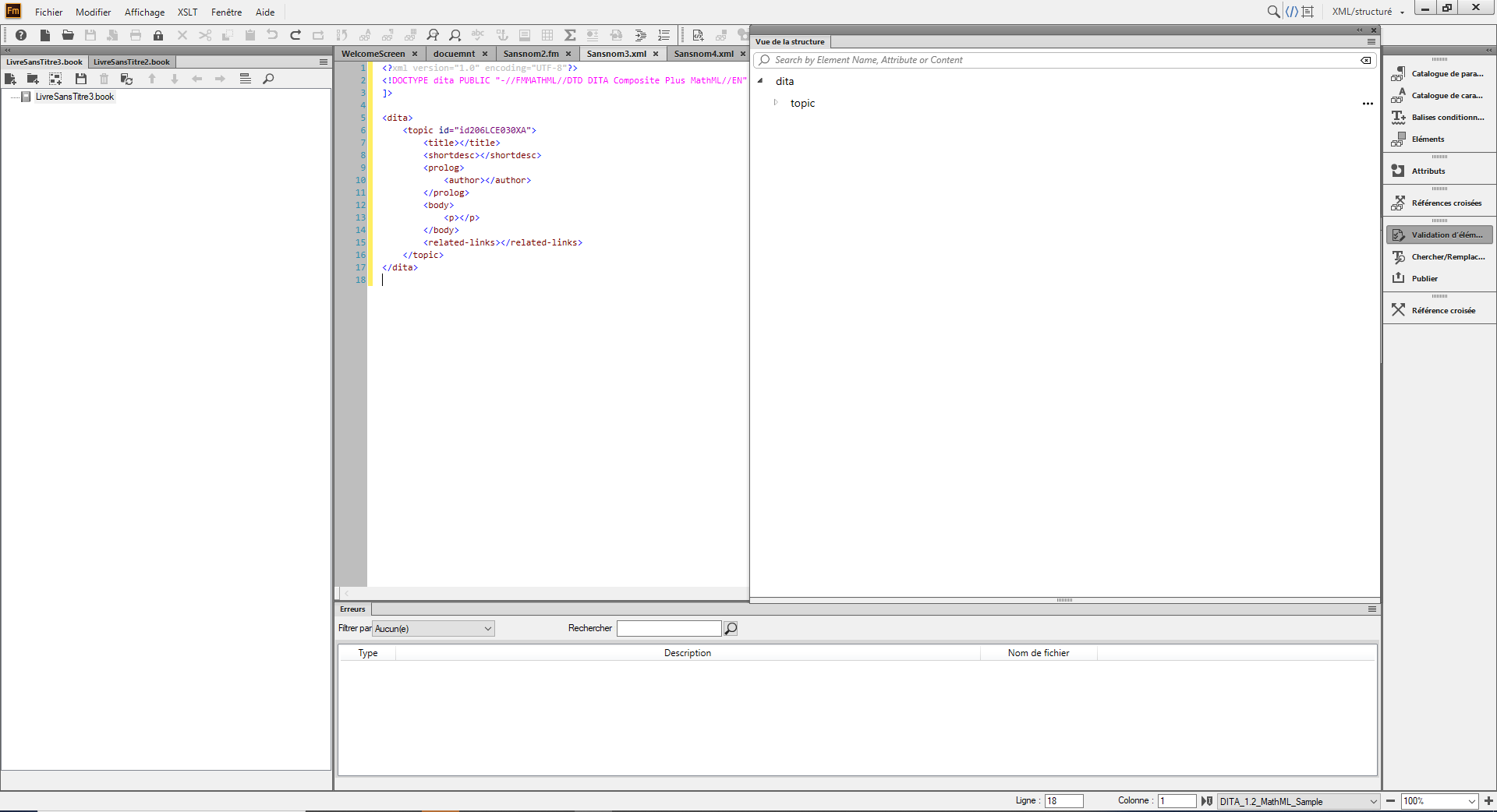The image size is (1497, 812).
Task: Click the Rechercher input field in Erreurs panel
Action: 668,629
